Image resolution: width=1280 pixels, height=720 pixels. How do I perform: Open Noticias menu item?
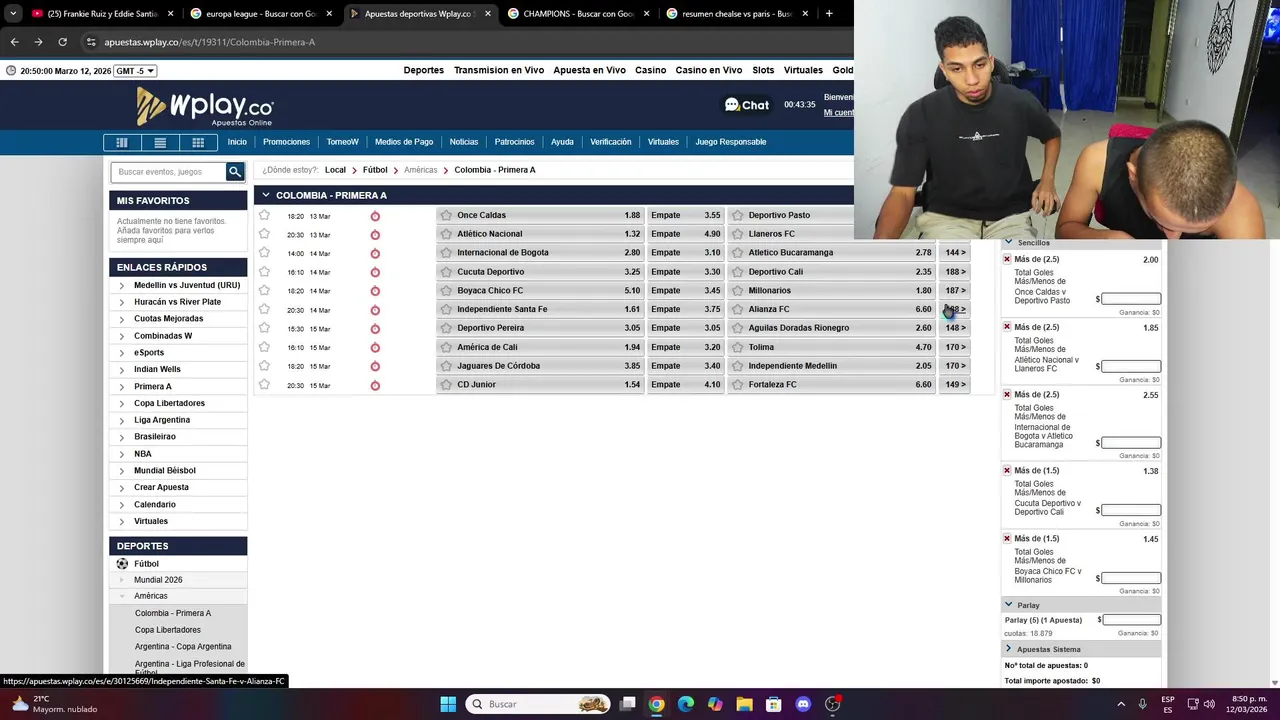tap(464, 142)
